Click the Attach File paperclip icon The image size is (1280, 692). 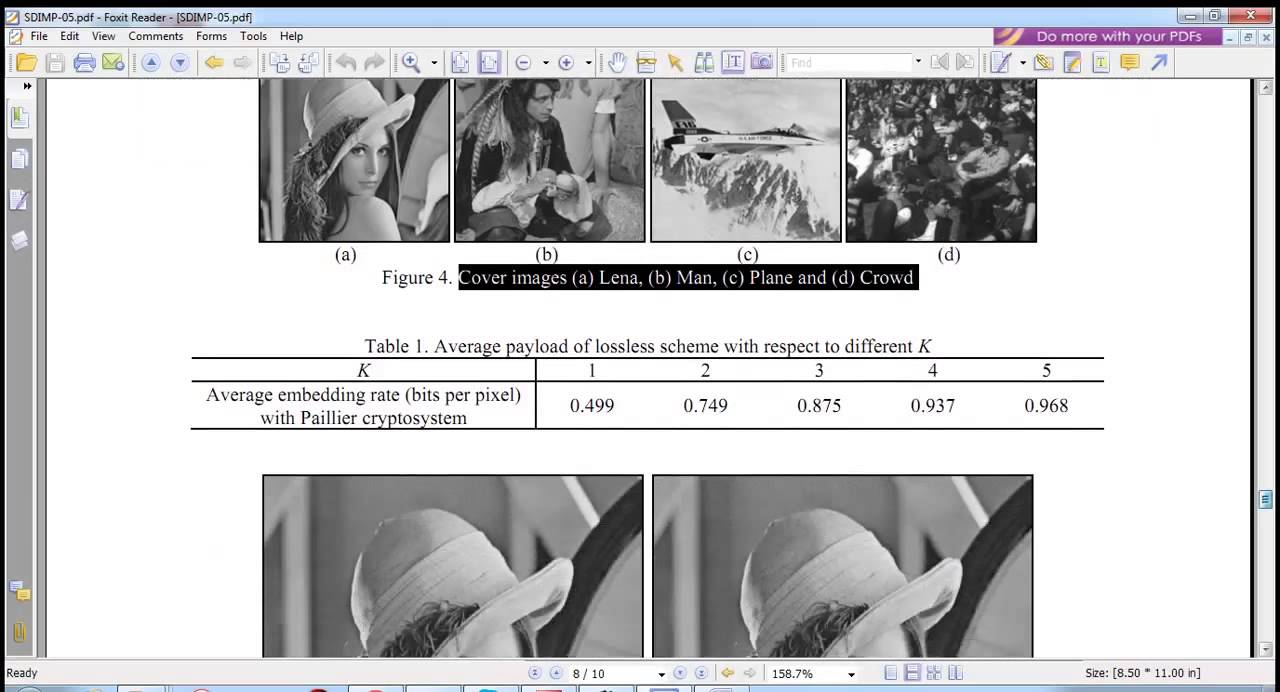(1044, 63)
